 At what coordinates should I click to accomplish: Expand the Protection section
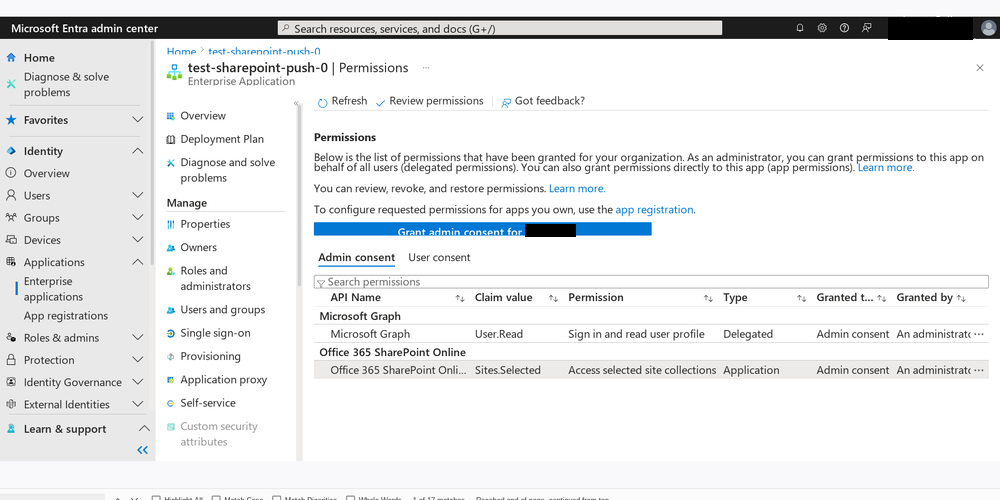[x=137, y=360]
